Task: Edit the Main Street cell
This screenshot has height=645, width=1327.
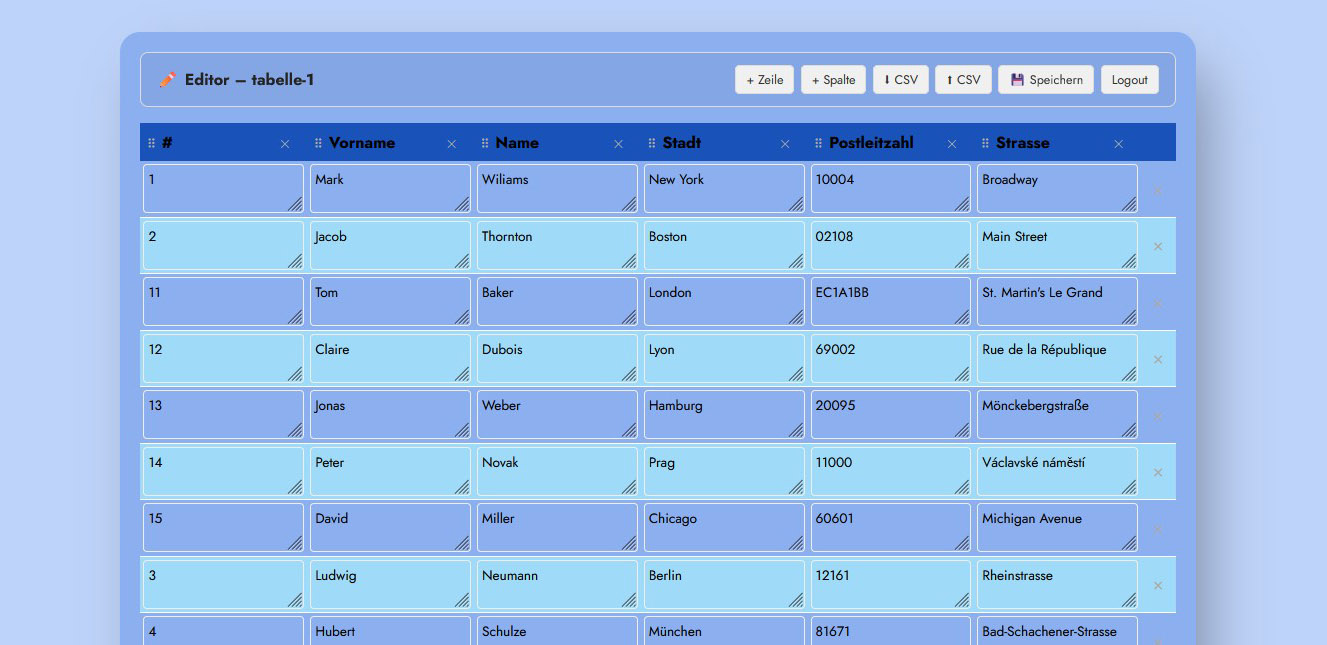Action: click(x=1057, y=245)
